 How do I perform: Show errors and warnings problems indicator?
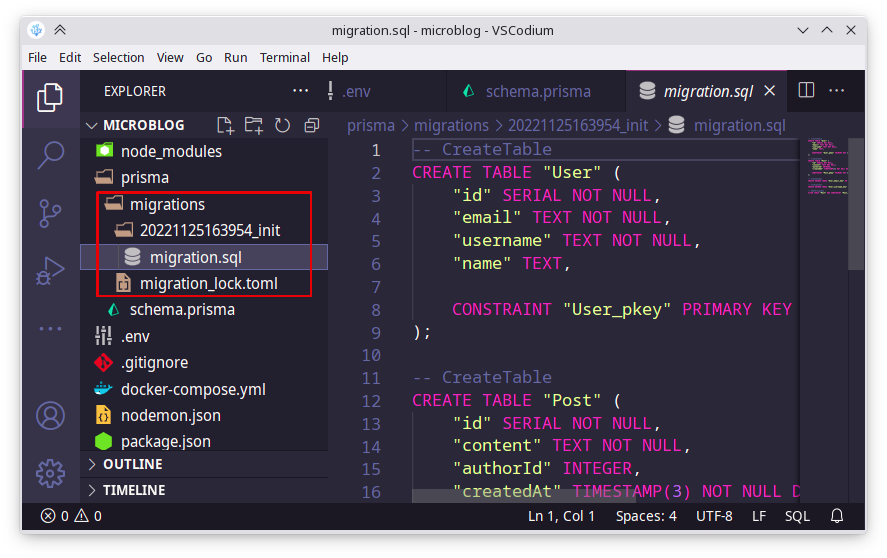coord(71,516)
